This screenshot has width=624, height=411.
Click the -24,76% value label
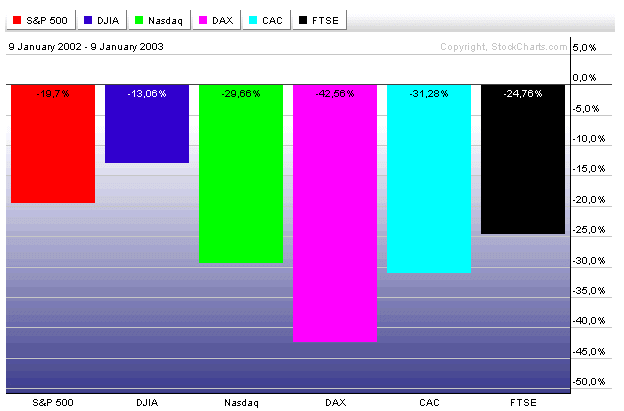click(x=523, y=93)
